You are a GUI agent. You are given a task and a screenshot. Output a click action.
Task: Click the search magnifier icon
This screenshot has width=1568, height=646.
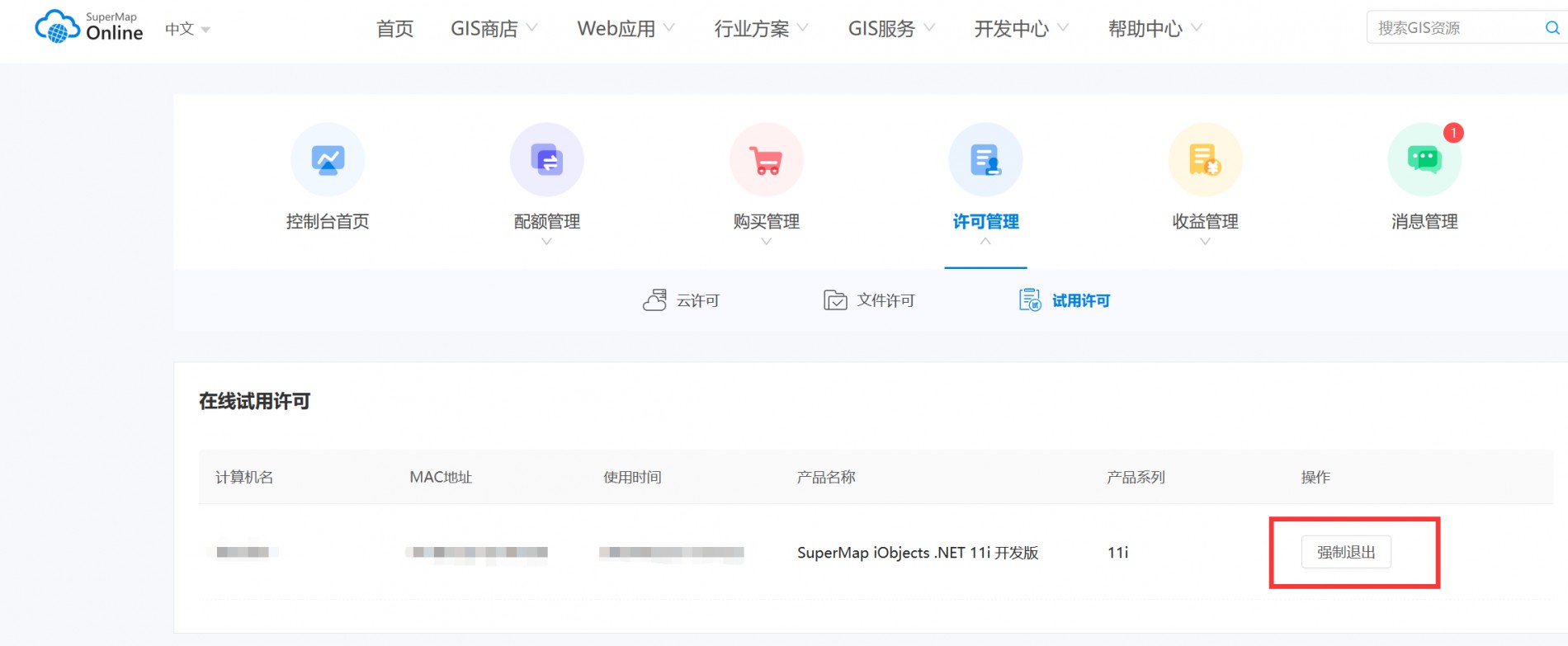coord(1552,28)
